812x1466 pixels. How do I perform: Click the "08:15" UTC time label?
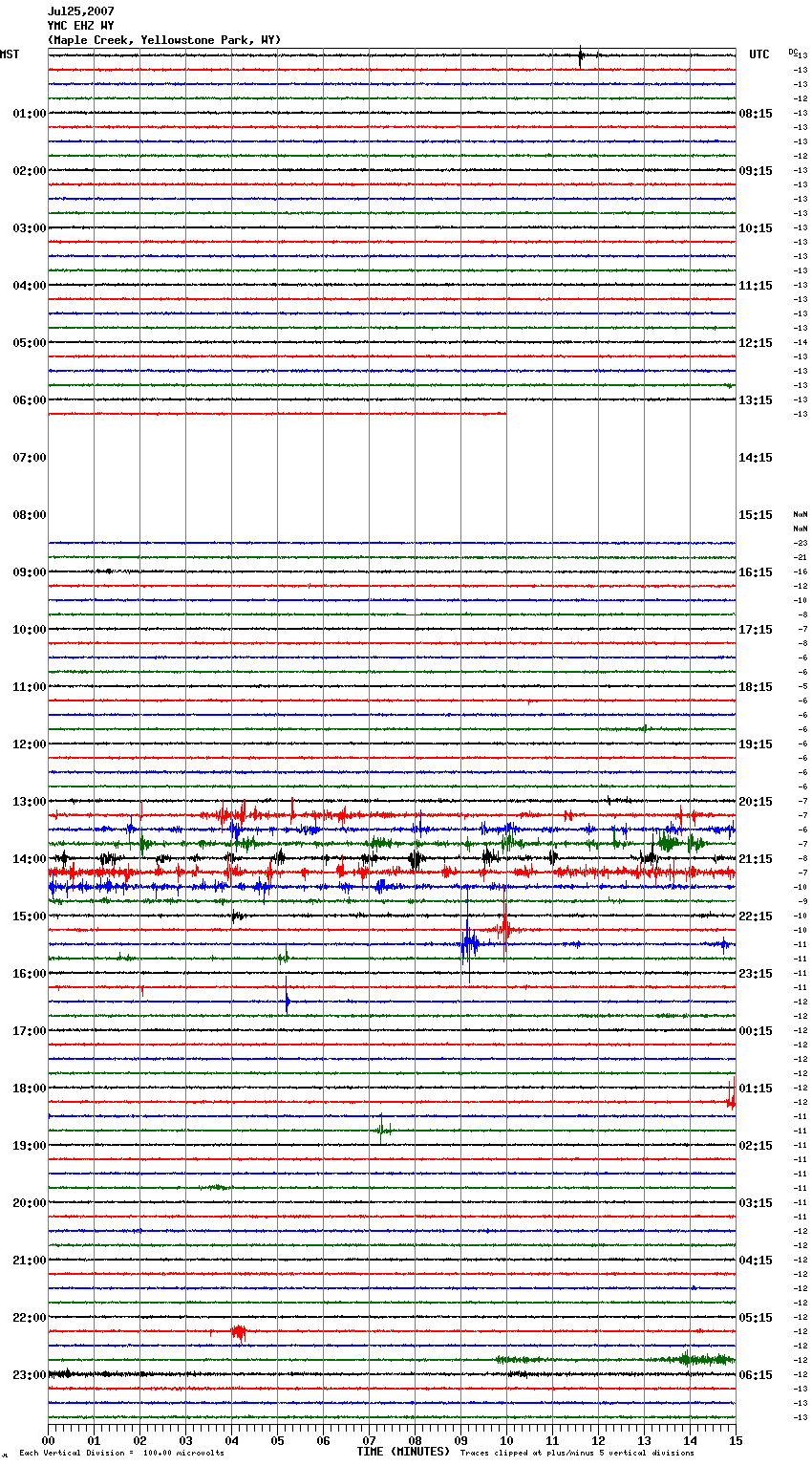click(x=756, y=114)
